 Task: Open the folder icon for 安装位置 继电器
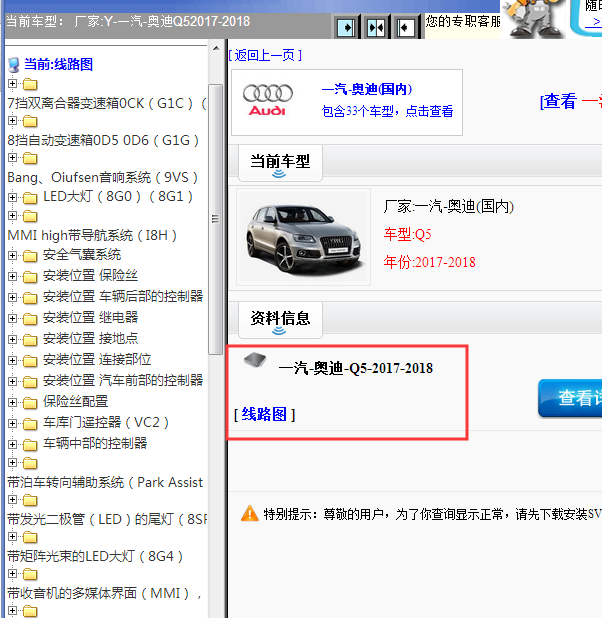pos(30,318)
